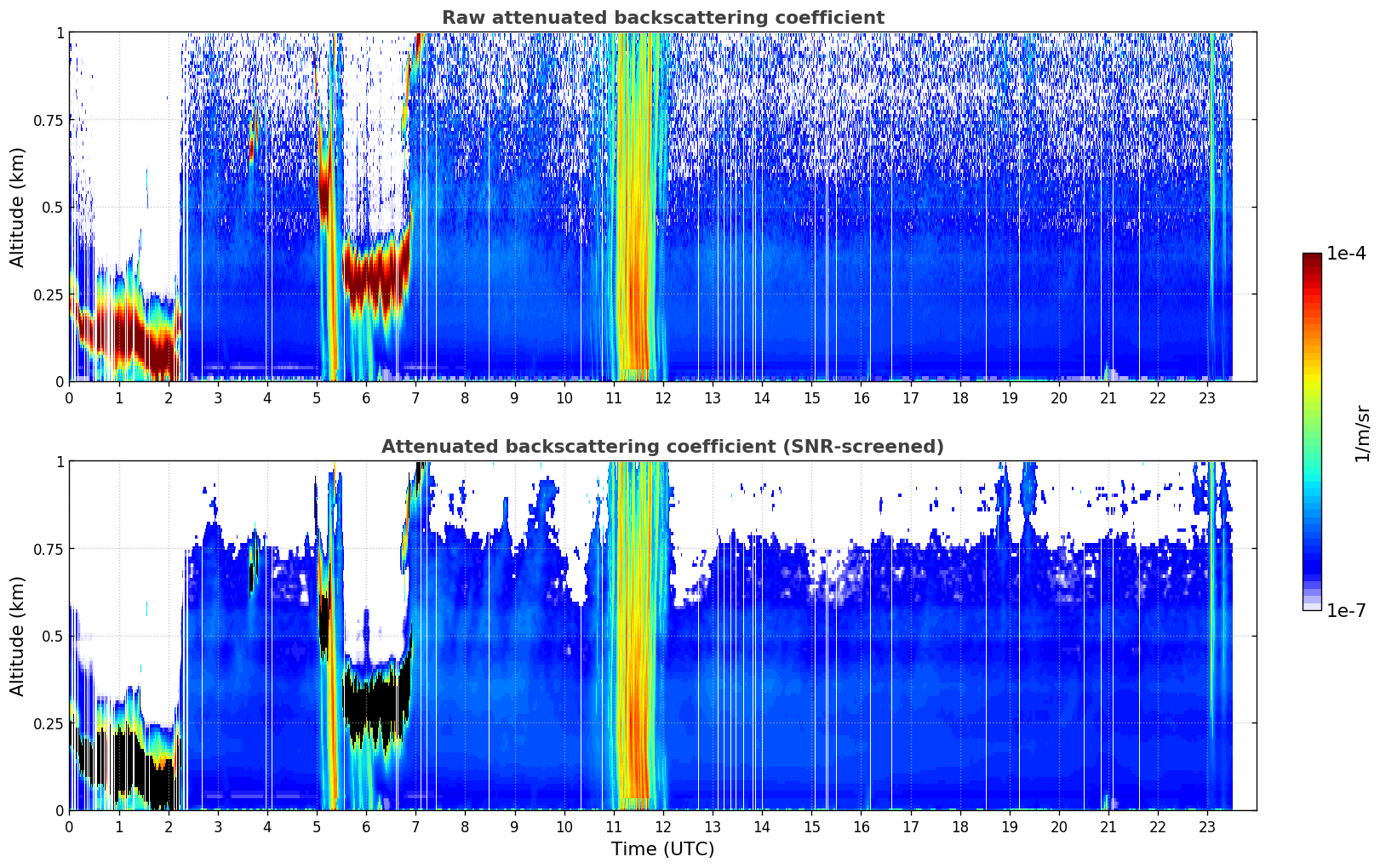1380x868 pixels.
Task: Select the 1e-7 minimum colorbar label
Action: (1346, 610)
